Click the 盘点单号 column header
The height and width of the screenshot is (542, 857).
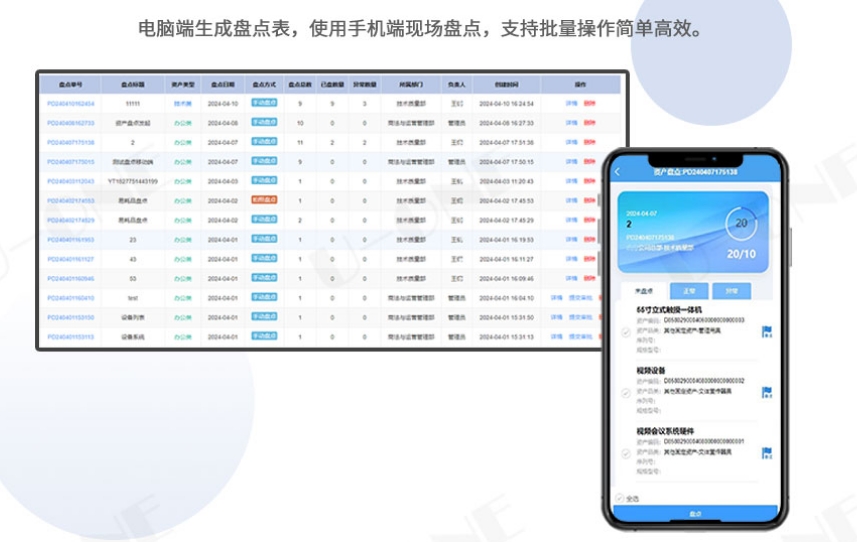point(71,85)
